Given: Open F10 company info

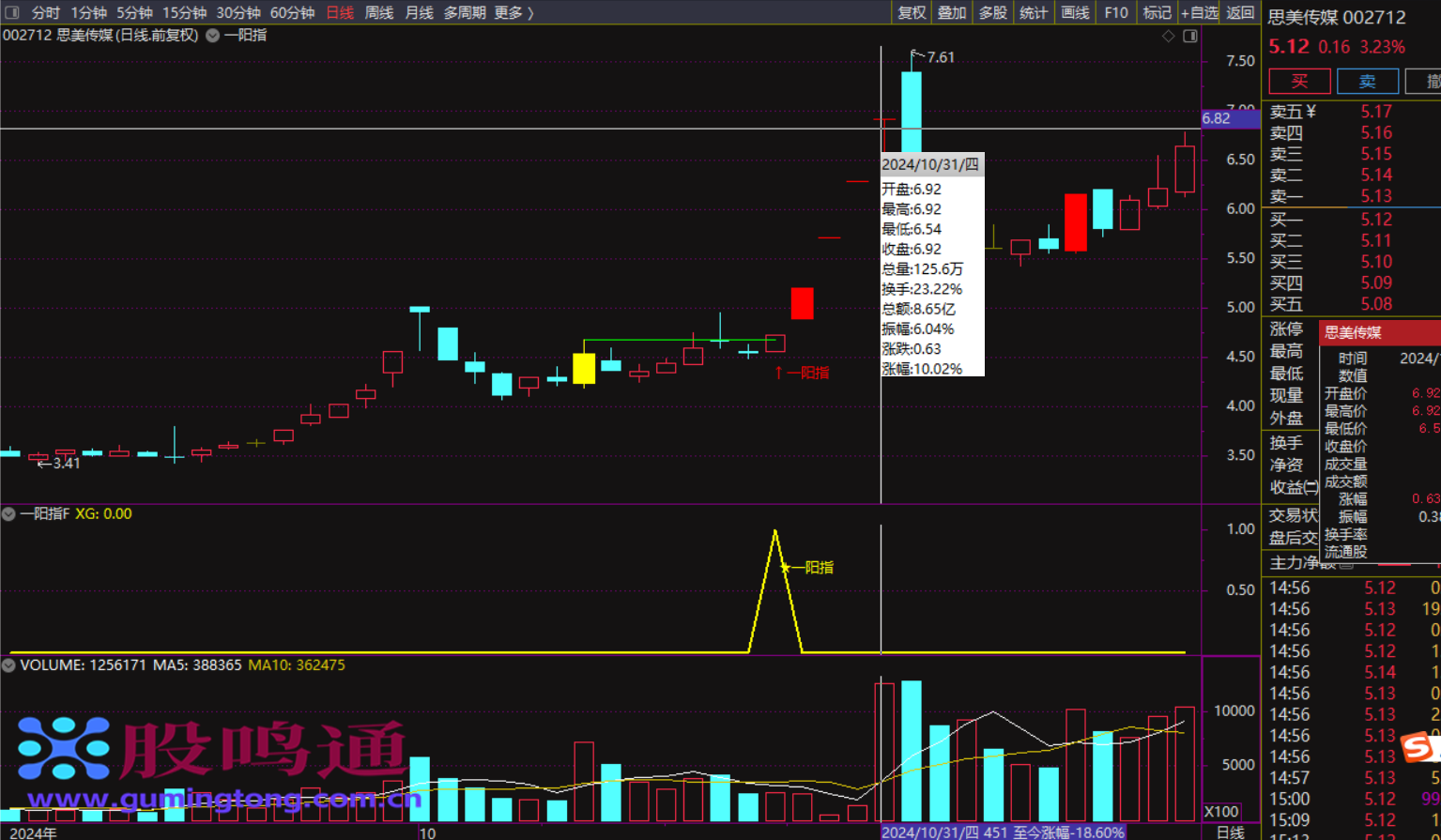Looking at the screenshot, I should 1116,12.
